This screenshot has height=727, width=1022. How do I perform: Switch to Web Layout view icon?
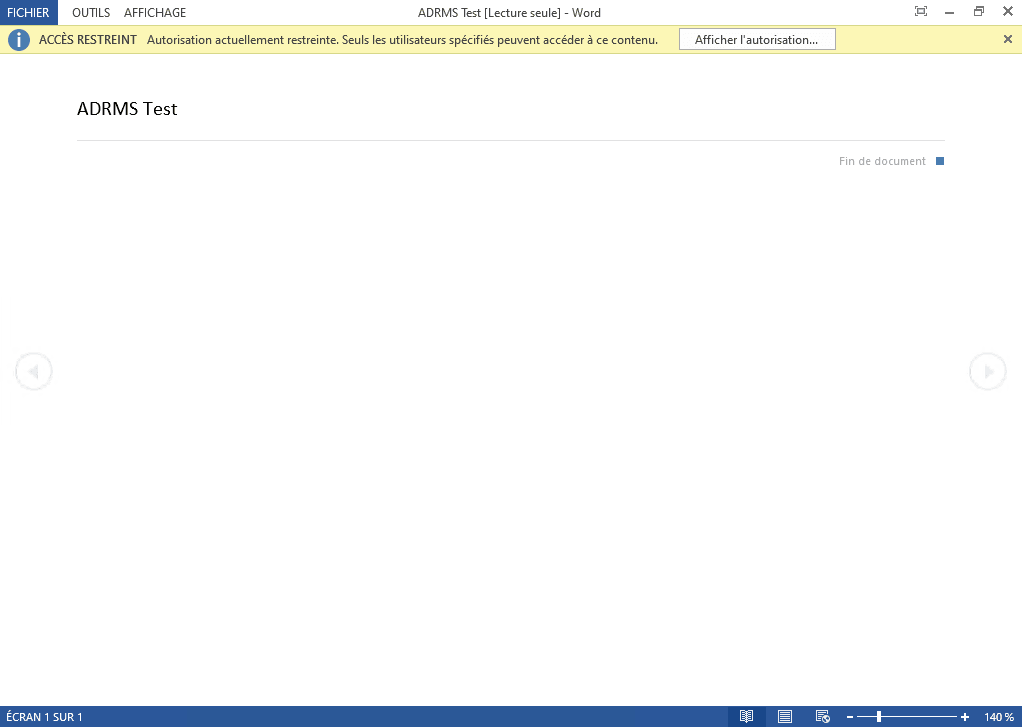coord(822,717)
